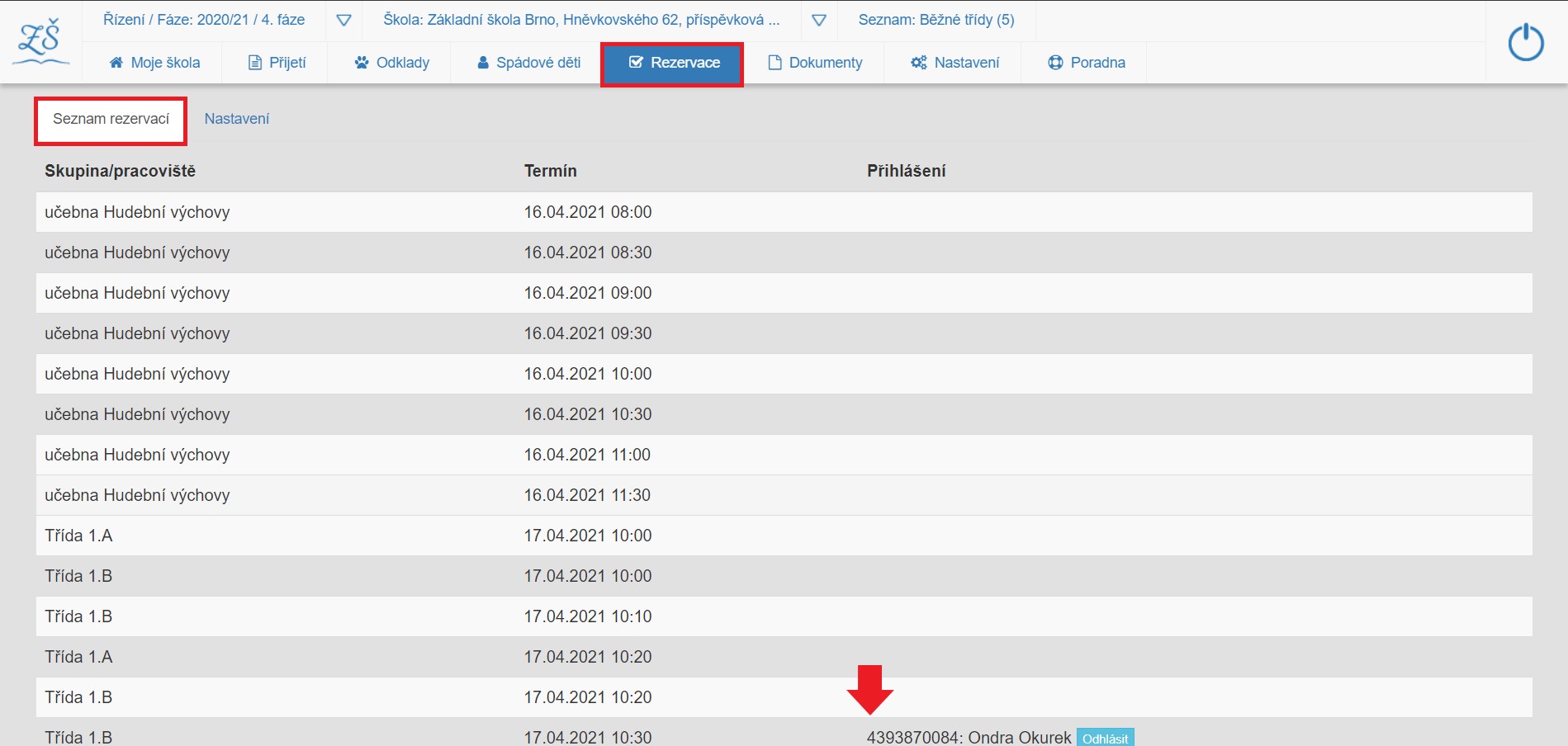Open Nastavení in the top menu
Screen dimensions: 1568x746
(x=955, y=63)
